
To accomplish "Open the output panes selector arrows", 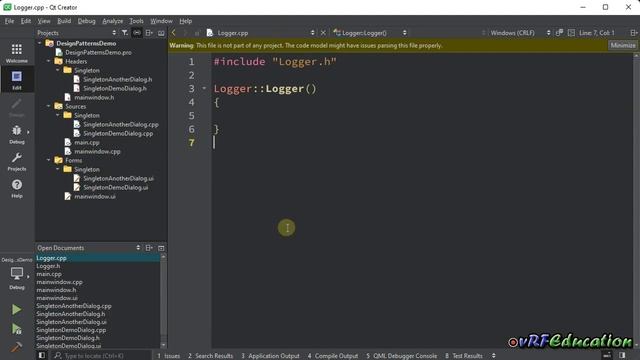I will (x=493, y=356).
